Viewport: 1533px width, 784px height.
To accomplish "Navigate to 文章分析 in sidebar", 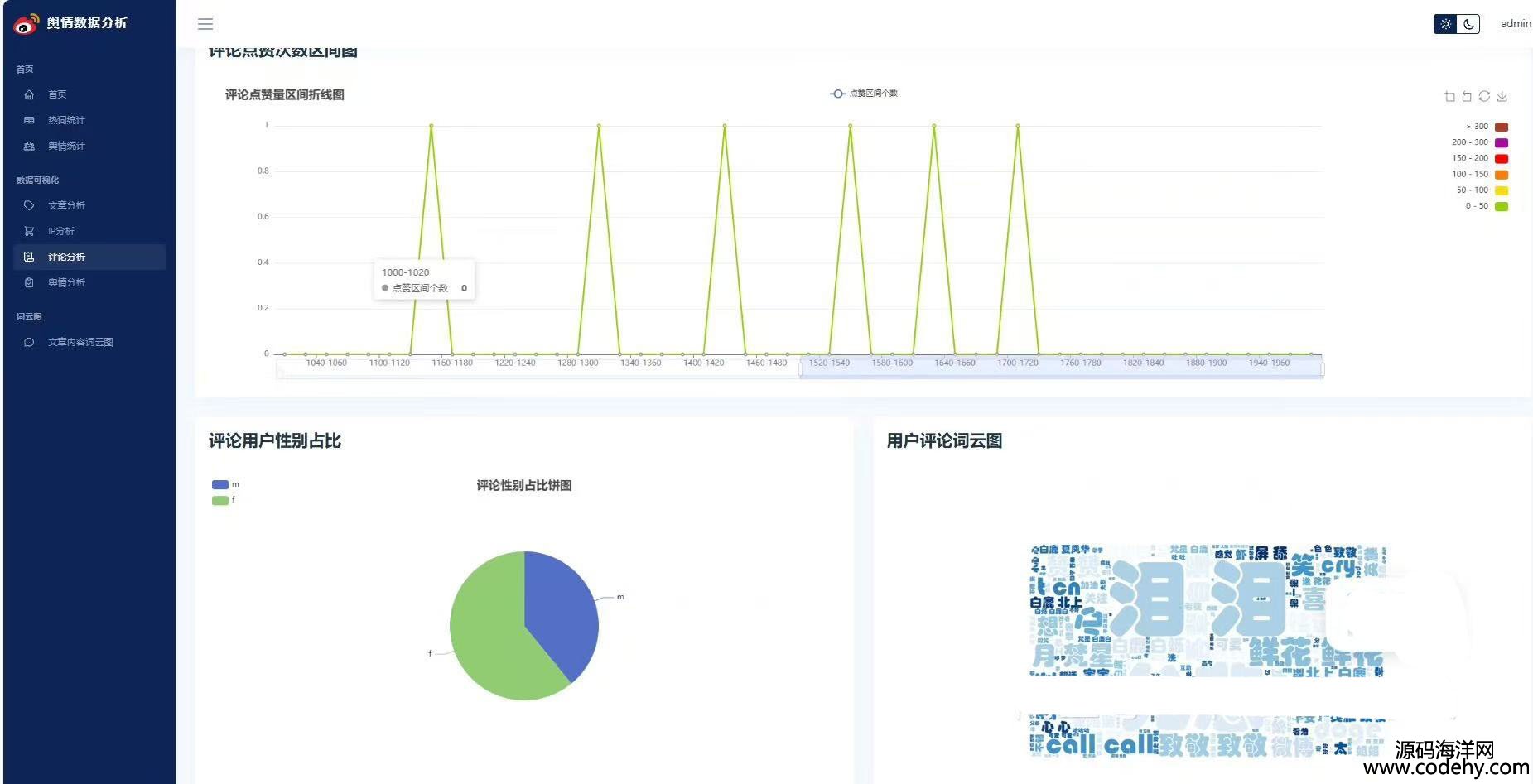I will pyautogui.click(x=66, y=205).
